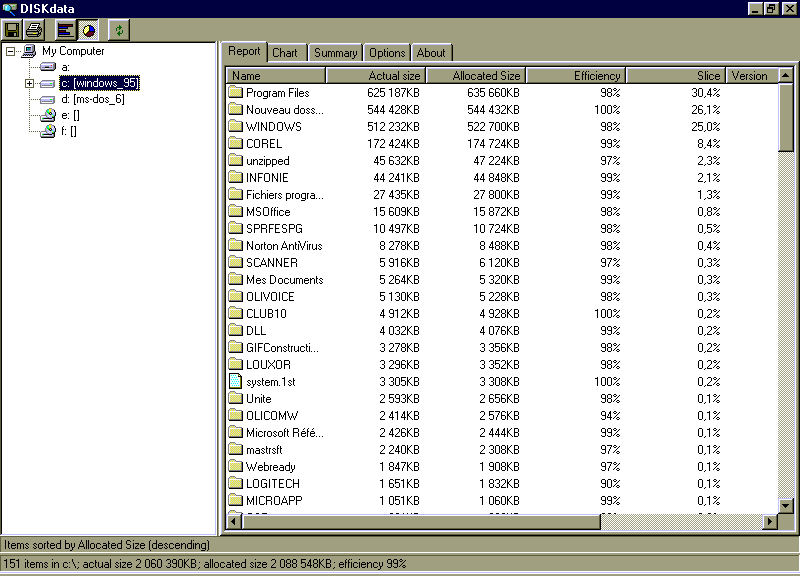Click the horizontal scrollbar right arrow
The image size is (800, 576).
point(770,522)
